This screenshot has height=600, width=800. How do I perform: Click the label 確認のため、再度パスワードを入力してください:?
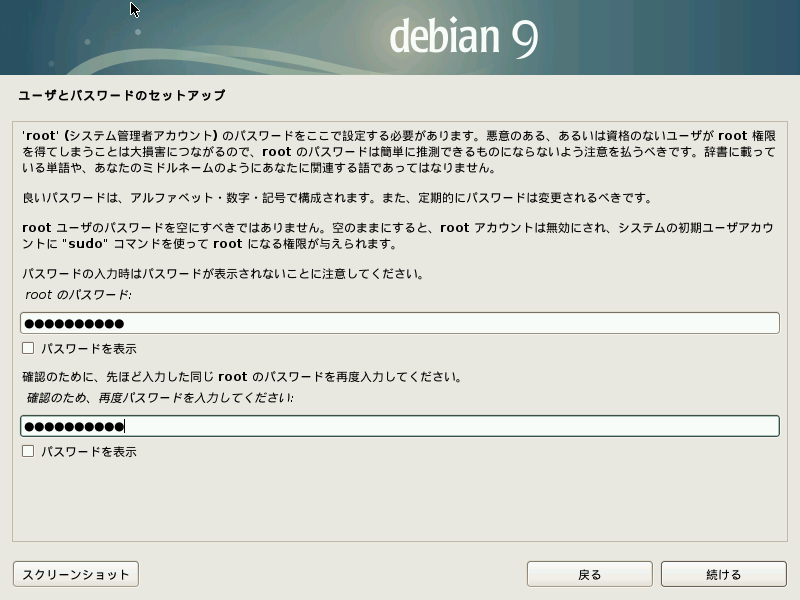pos(160,398)
